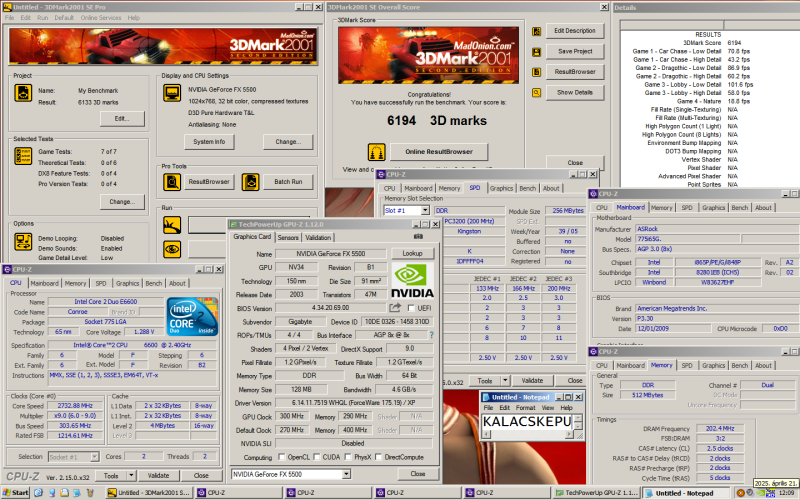Click into the Notepad text area with KALACSKEPU
The image size is (800, 500).
tap(528, 422)
